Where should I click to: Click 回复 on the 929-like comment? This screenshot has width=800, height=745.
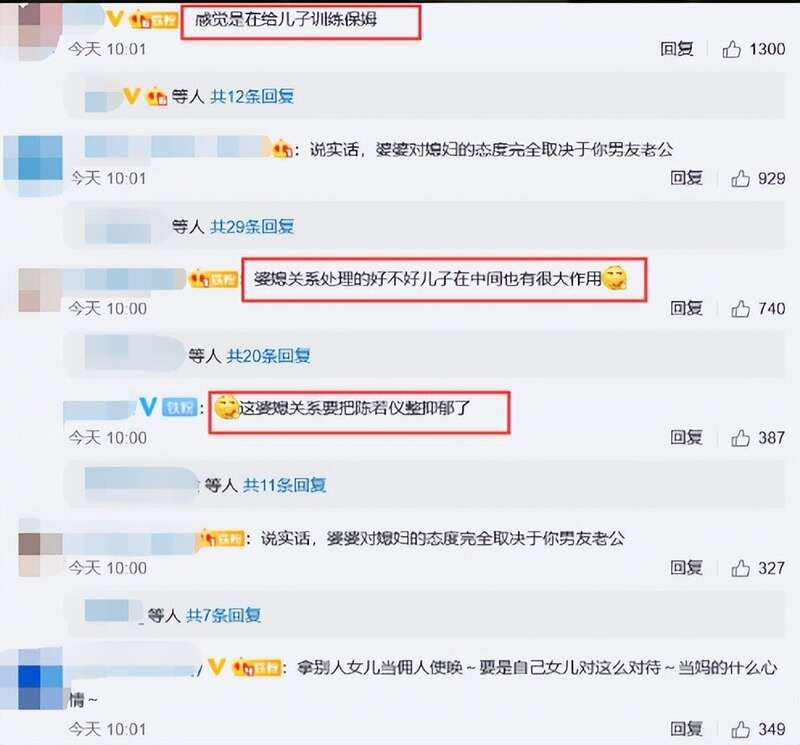pos(686,178)
